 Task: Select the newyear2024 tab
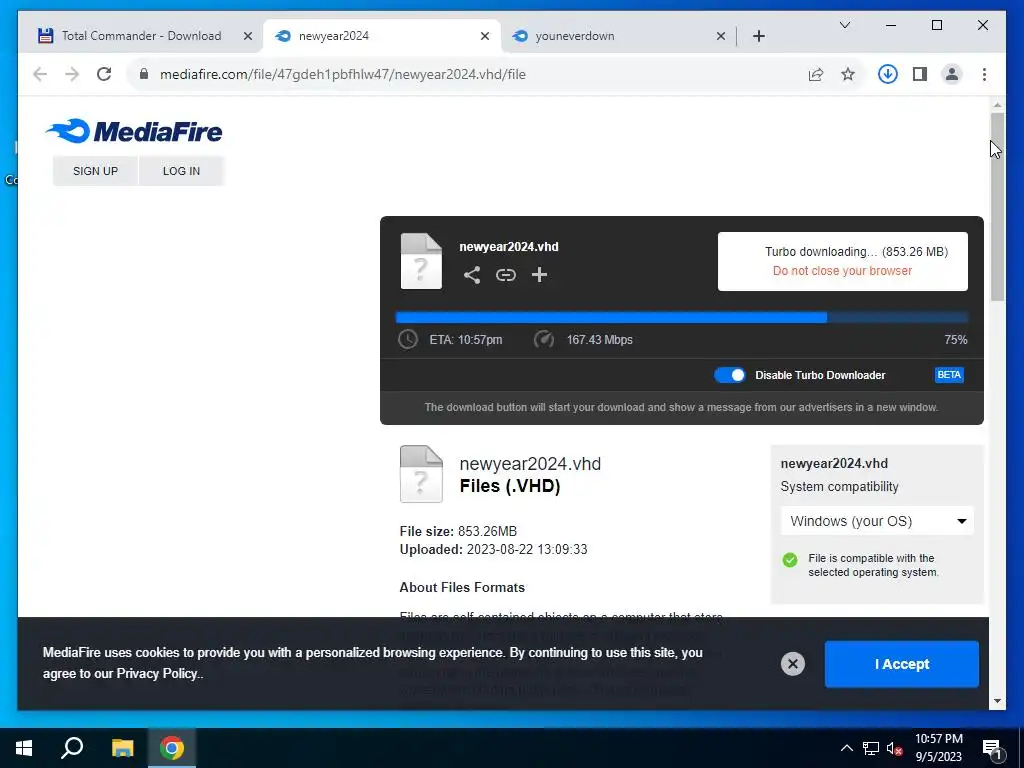pyautogui.click(x=382, y=36)
